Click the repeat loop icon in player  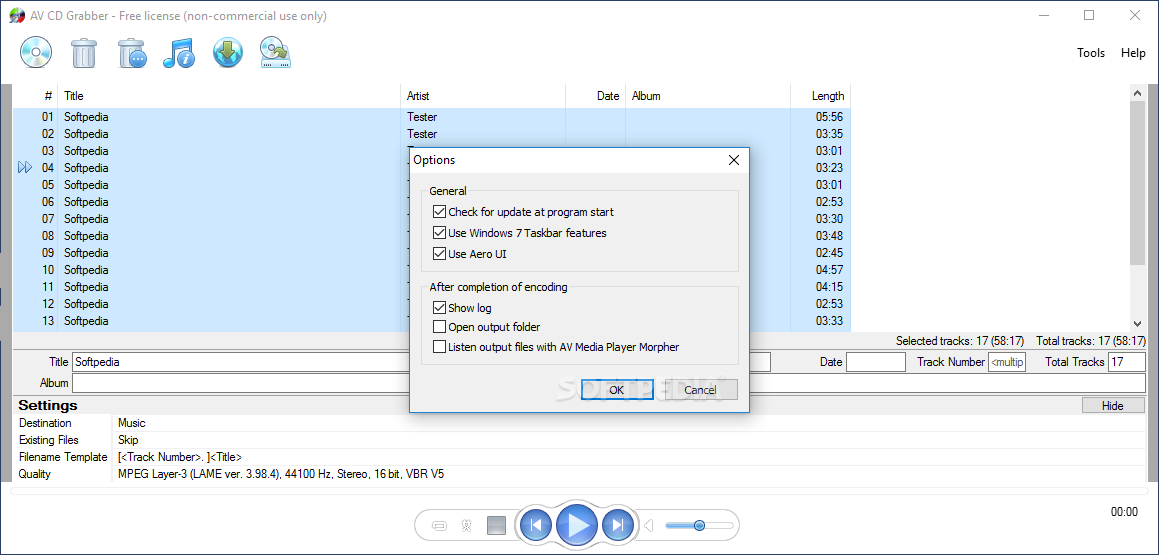[439, 526]
